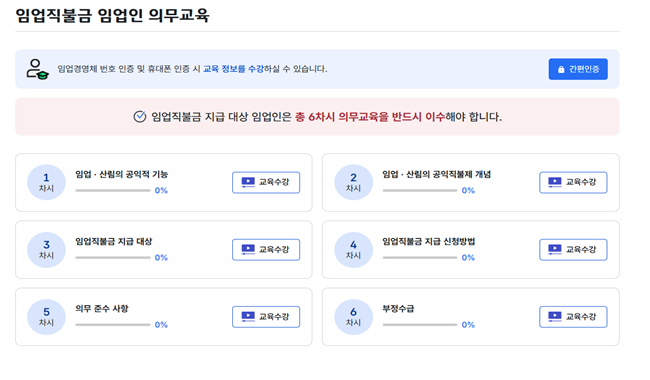Click the lock icon in 간편인증 button
650x380 pixels.
561,69
